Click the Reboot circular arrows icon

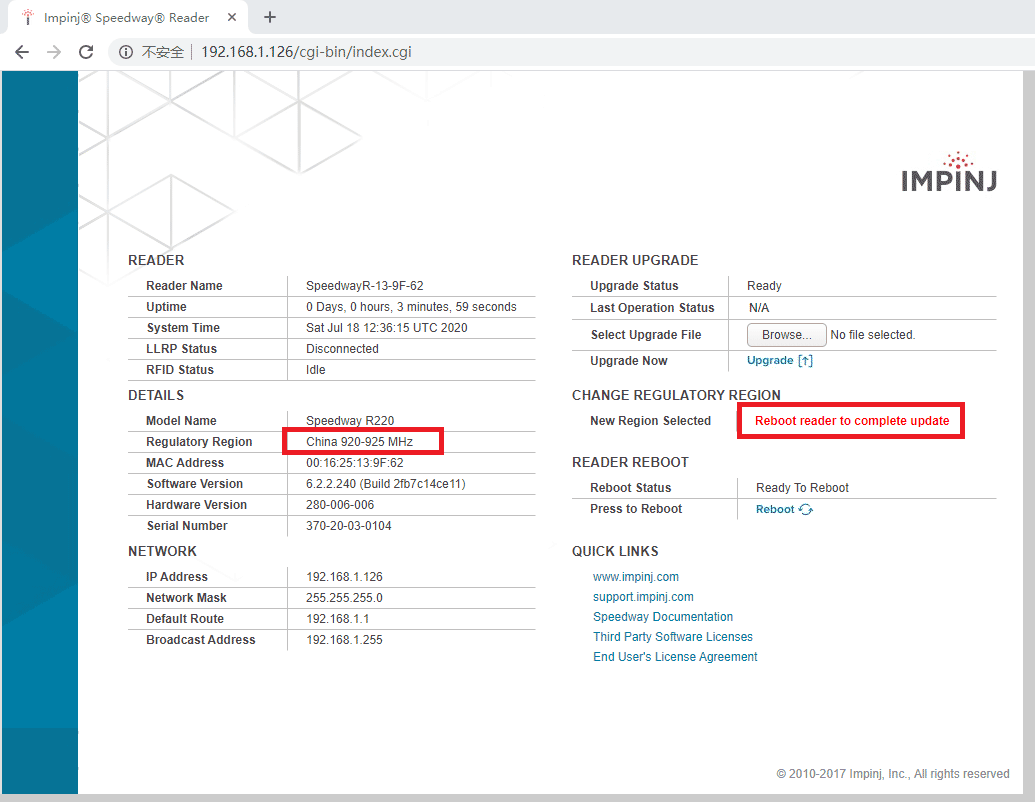806,510
